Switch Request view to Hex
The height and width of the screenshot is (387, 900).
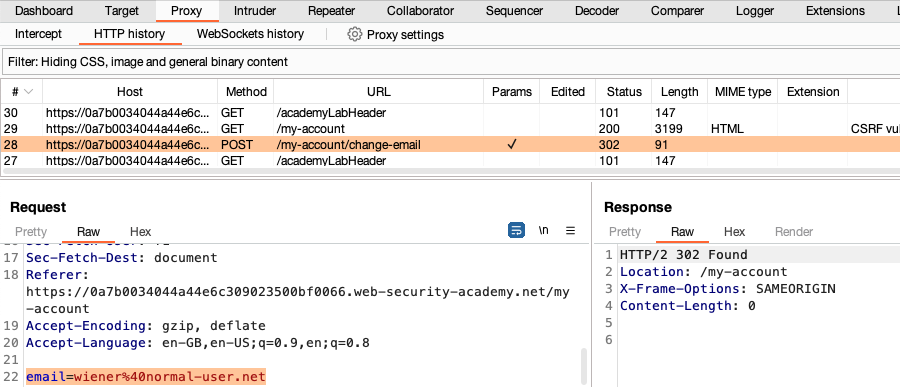[141, 231]
